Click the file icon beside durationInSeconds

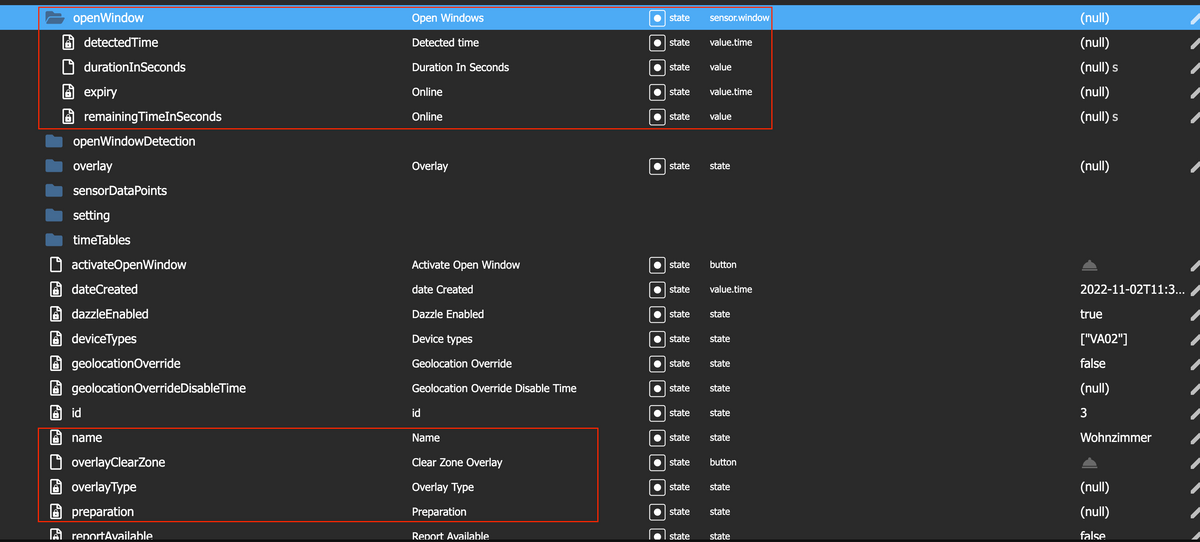69,67
